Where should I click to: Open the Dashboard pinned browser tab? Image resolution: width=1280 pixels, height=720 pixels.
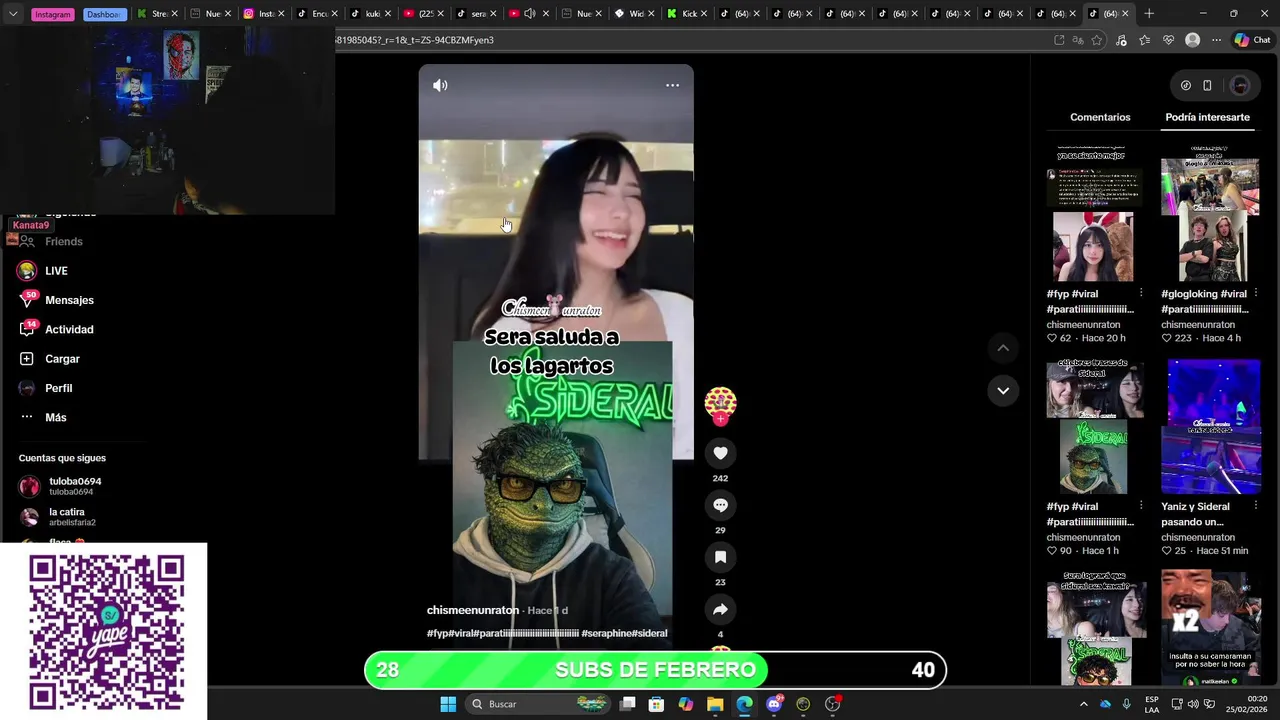pyautogui.click(x=104, y=14)
